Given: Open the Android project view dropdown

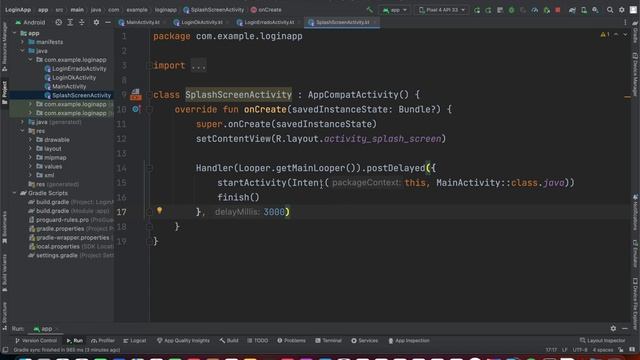Looking at the screenshot, I should [31, 22].
